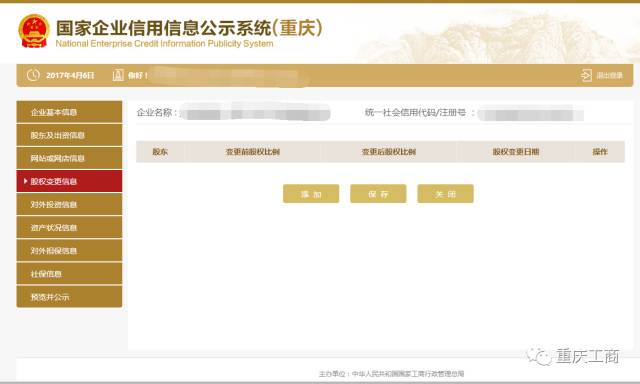Open 企业基本信息 in the sidebar
640x384 pixels.
(x=69, y=112)
